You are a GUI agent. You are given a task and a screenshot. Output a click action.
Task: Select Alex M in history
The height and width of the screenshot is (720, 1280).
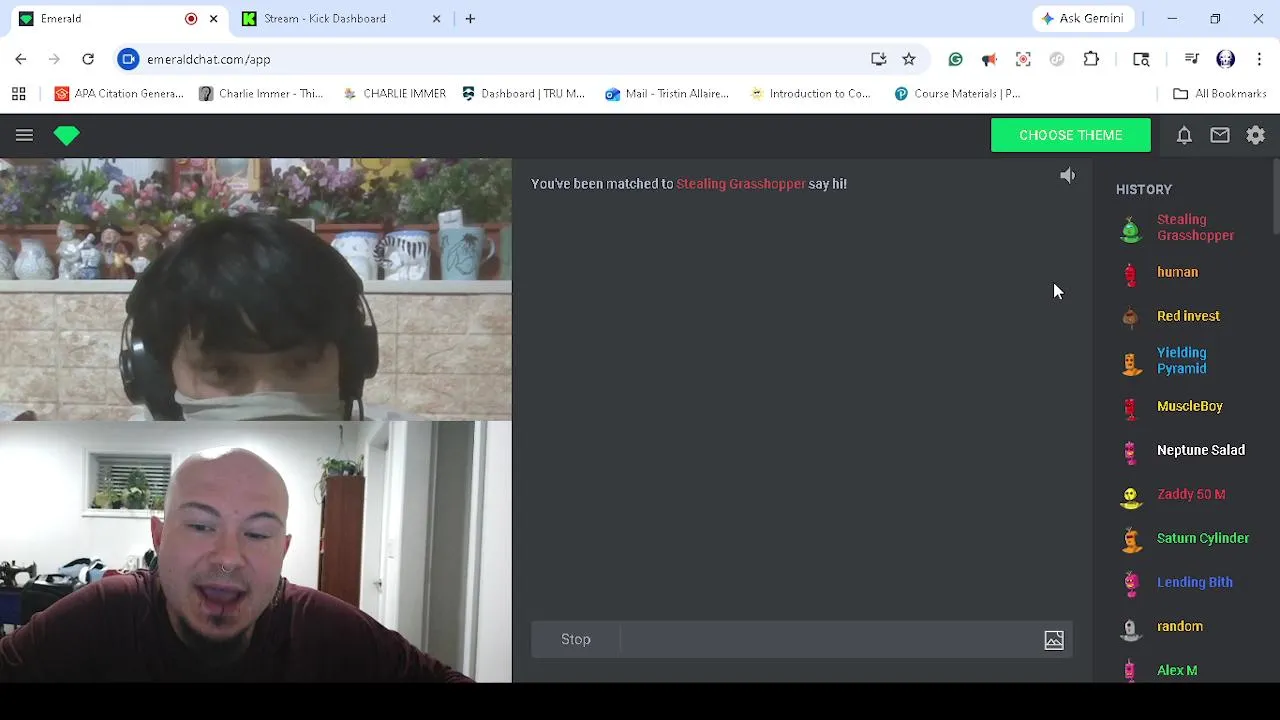[1177, 670]
